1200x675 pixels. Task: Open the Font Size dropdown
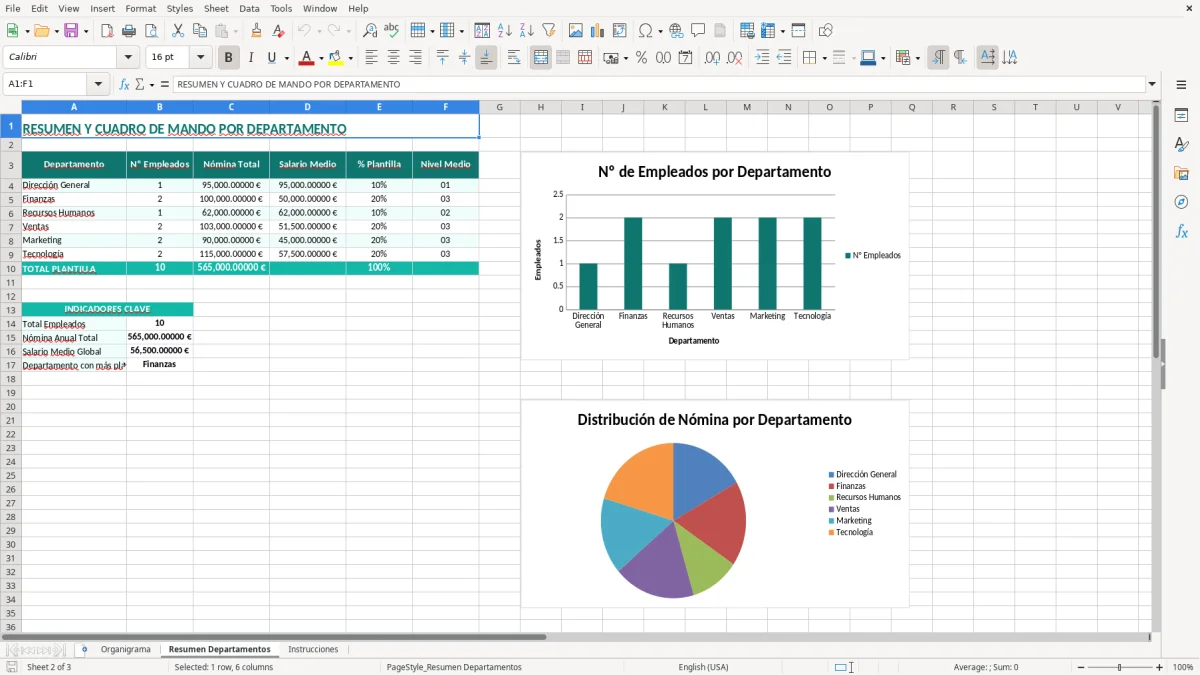[x=200, y=58]
